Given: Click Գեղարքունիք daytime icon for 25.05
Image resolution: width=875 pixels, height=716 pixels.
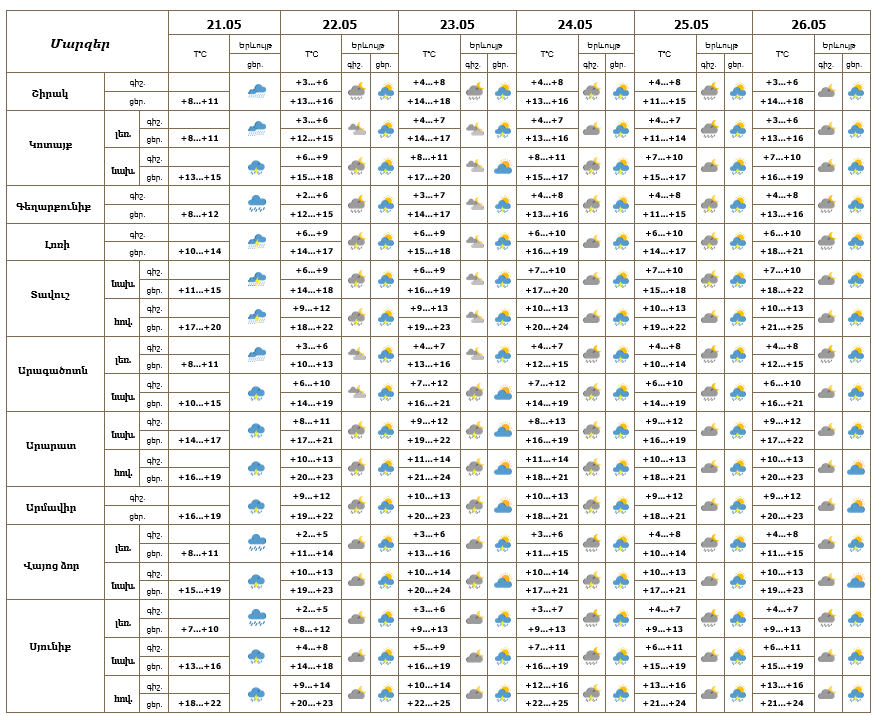Looking at the screenshot, I should coord(738,205).
